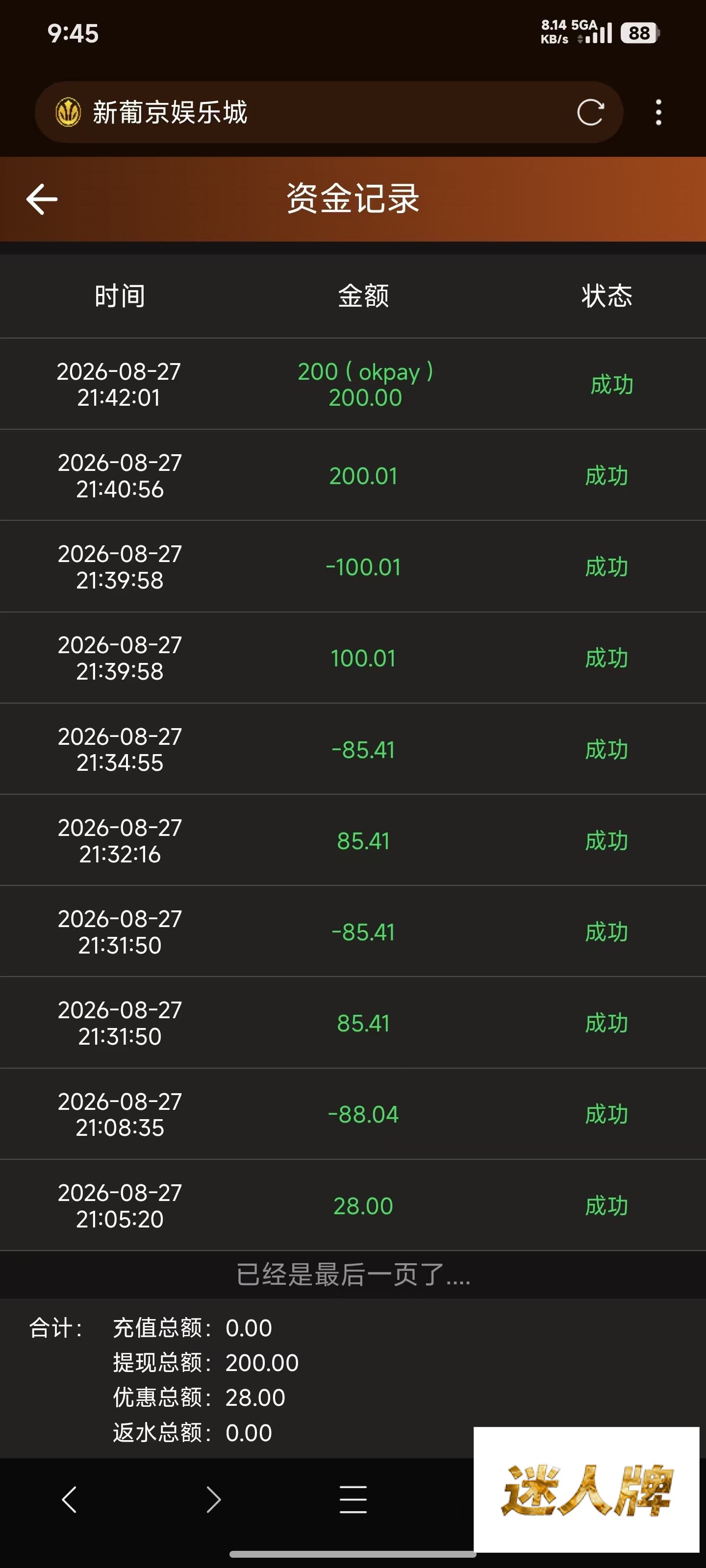
Task: Tap the golden site logo in the address bar
Action: coord(68,113)
